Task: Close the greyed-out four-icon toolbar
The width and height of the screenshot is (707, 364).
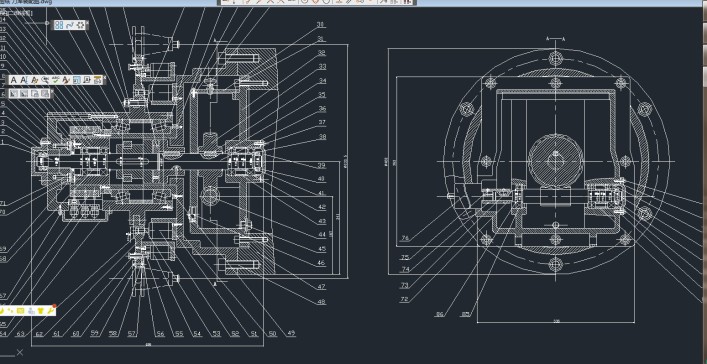Action: [52, 92]
